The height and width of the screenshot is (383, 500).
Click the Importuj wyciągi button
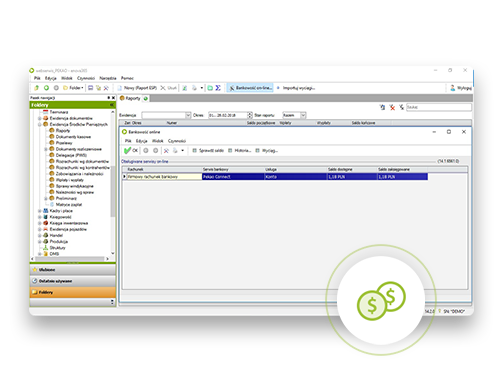[x=296, y=88]
